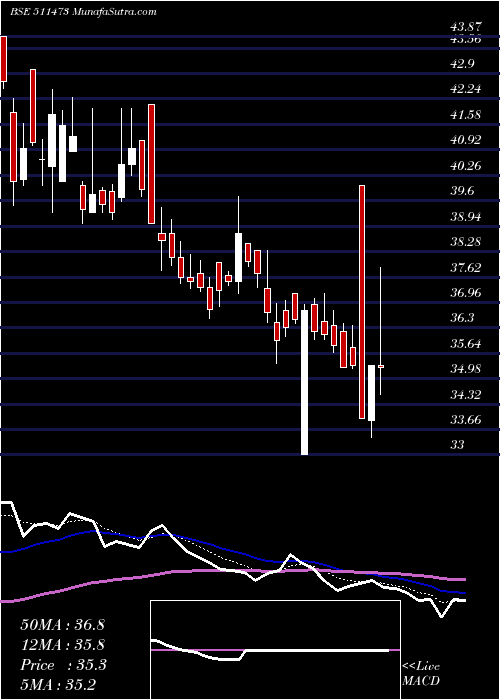The height and width of the screenshot is (700, 500).
Task: Click the 43.87 price axis label
Action: point(467,27)
